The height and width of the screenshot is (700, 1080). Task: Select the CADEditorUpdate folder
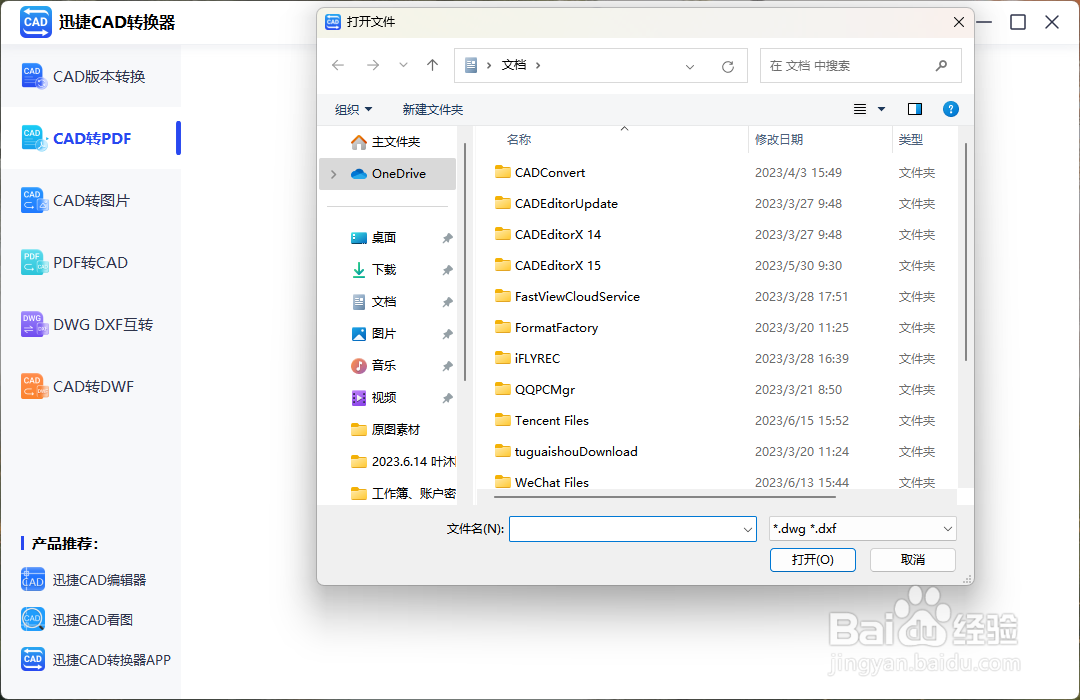[x=557, y=204]
